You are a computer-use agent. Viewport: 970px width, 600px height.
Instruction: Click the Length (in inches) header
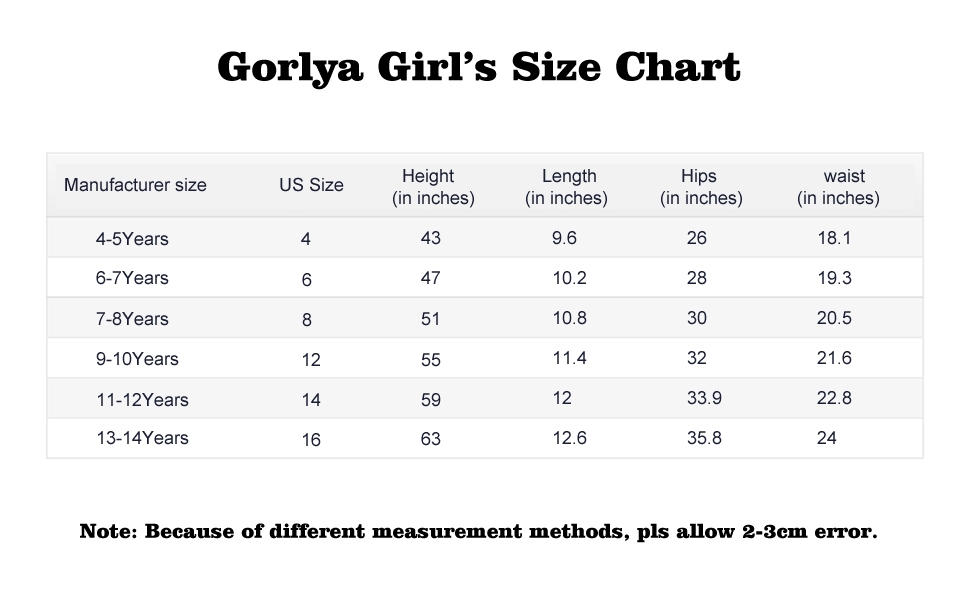(x=567, y=187)
